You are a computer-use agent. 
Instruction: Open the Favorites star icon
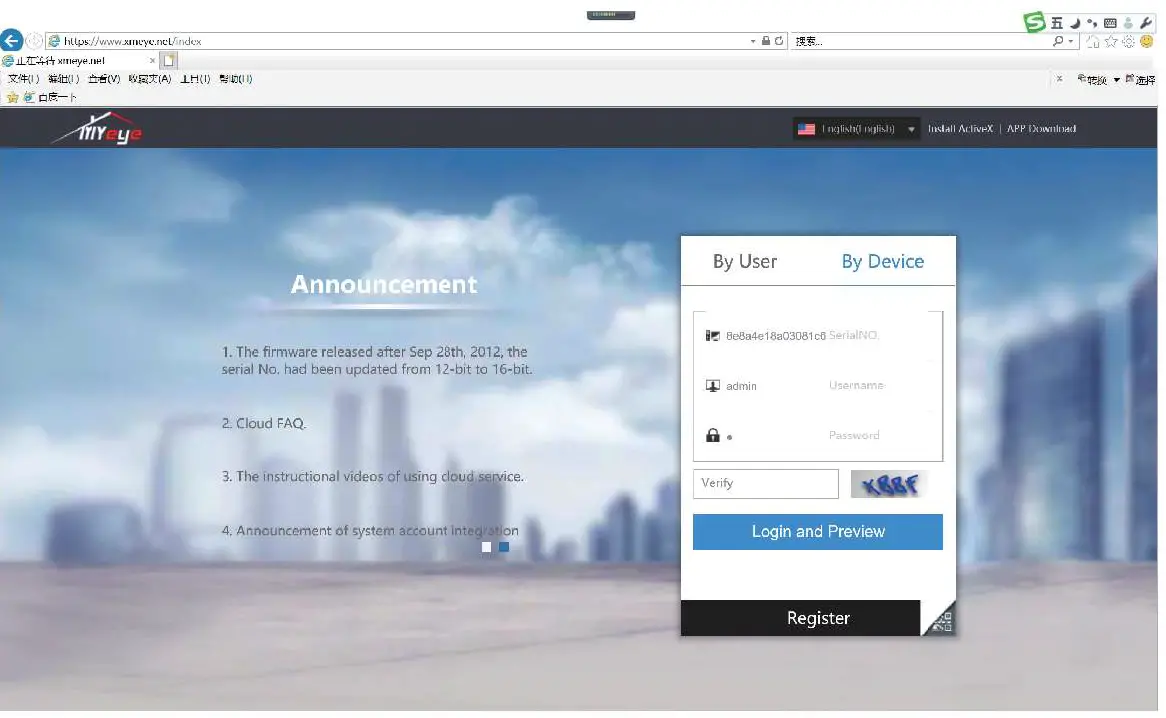(1111, 42)
